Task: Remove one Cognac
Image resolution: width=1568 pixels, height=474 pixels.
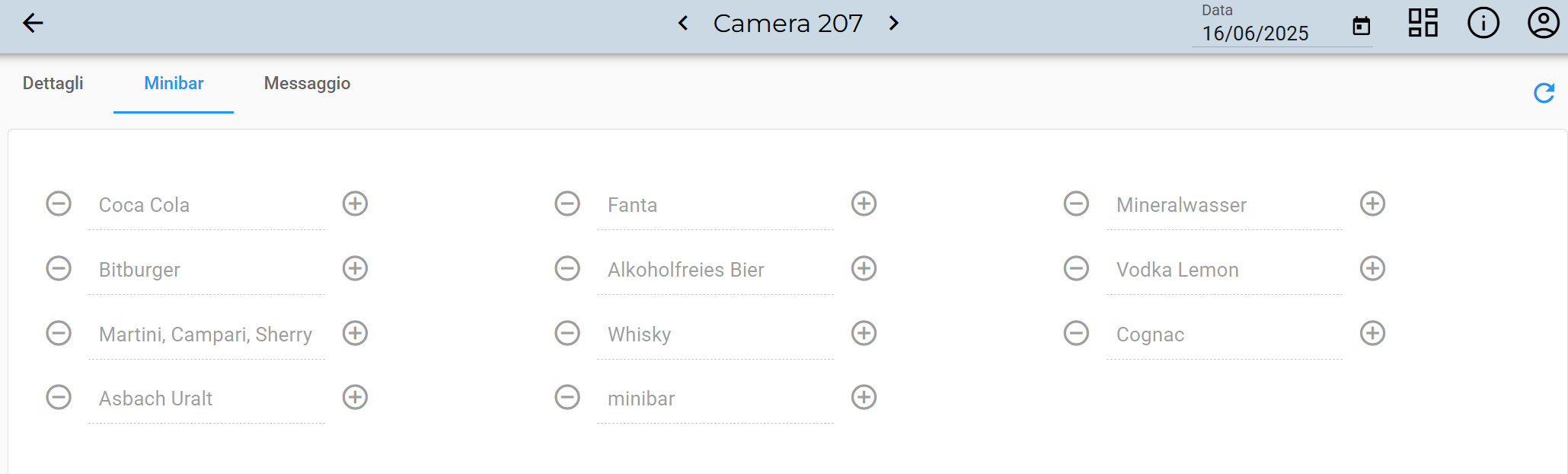Action: (1076, 333)
